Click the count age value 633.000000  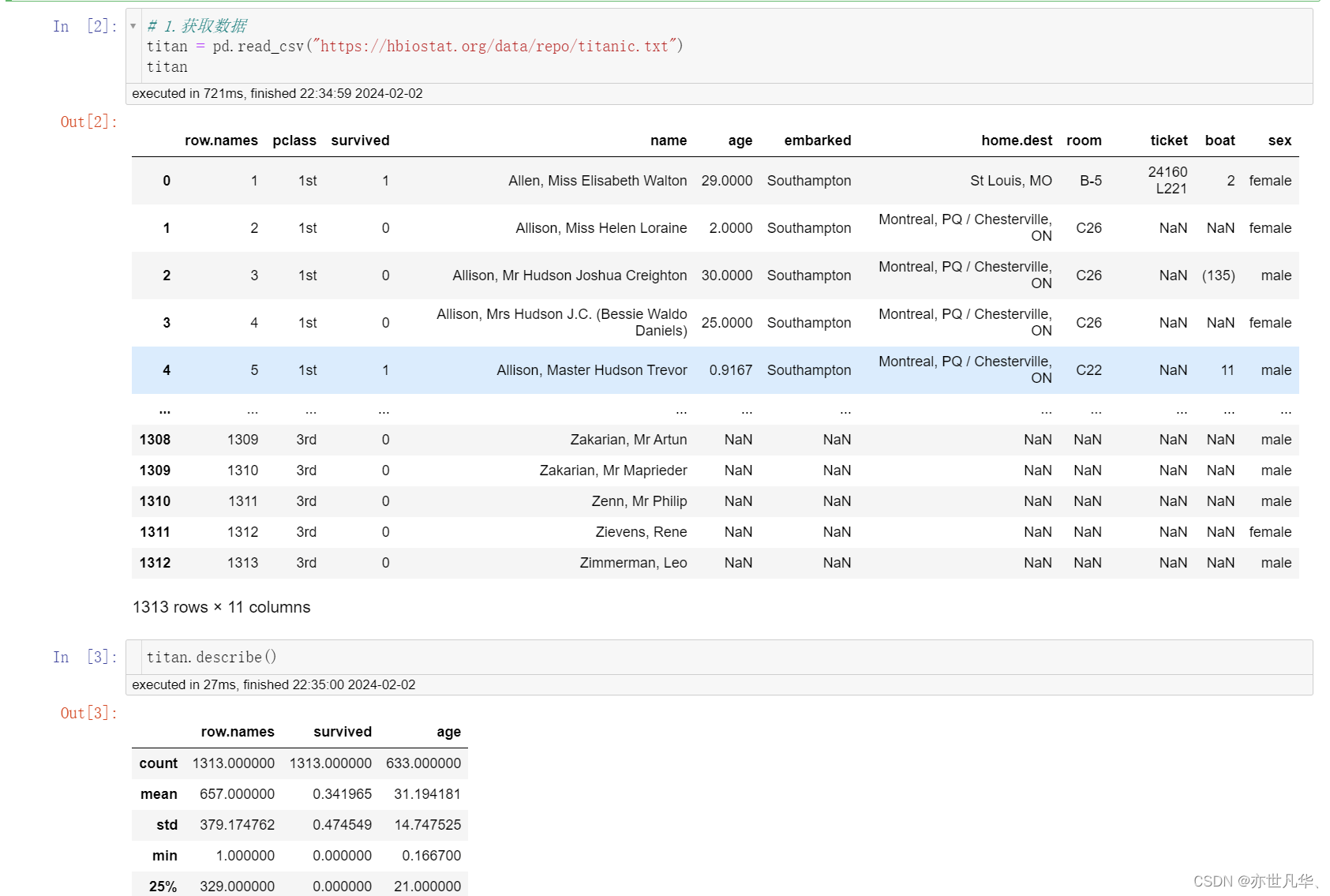(x=423, y=763)
